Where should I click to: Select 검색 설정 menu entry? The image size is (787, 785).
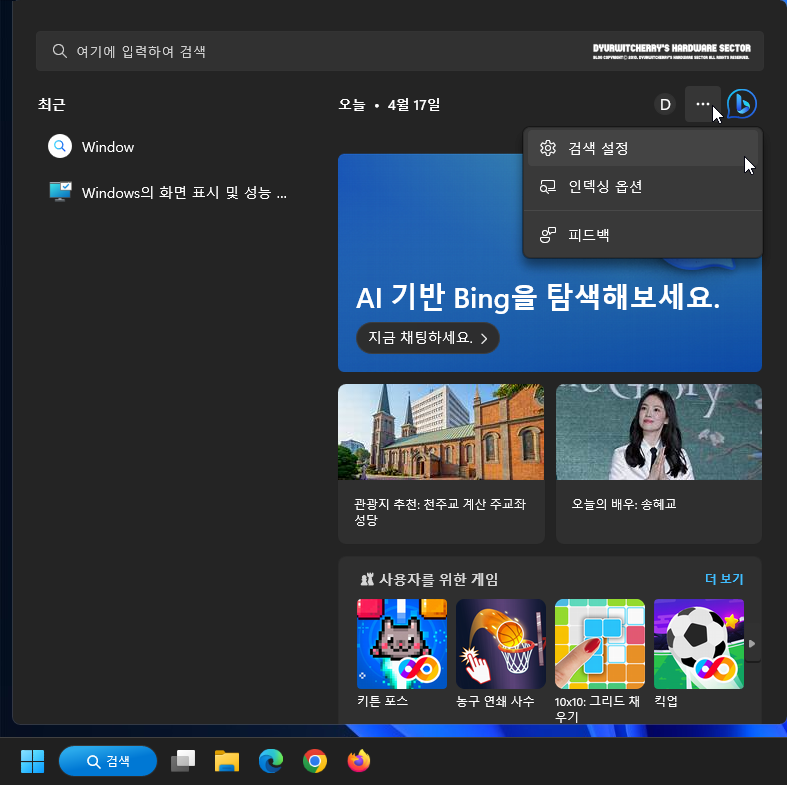642,148
